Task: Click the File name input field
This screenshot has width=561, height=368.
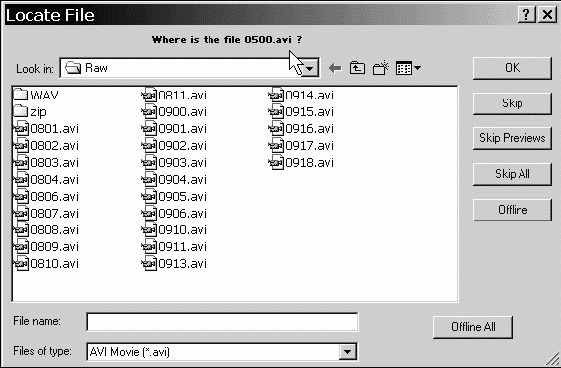Action: coord(222,322)
